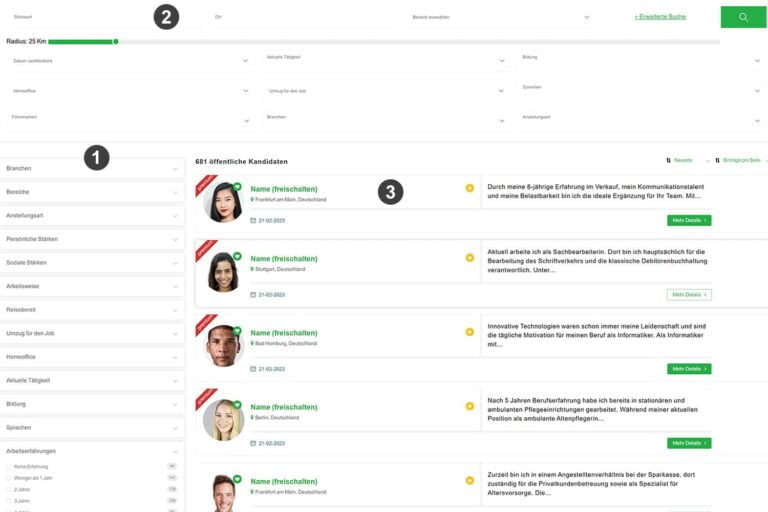The width and height of the screenshot is (768, 512).
Task: Click the sort icon beside Neueste
Action: 668,160
